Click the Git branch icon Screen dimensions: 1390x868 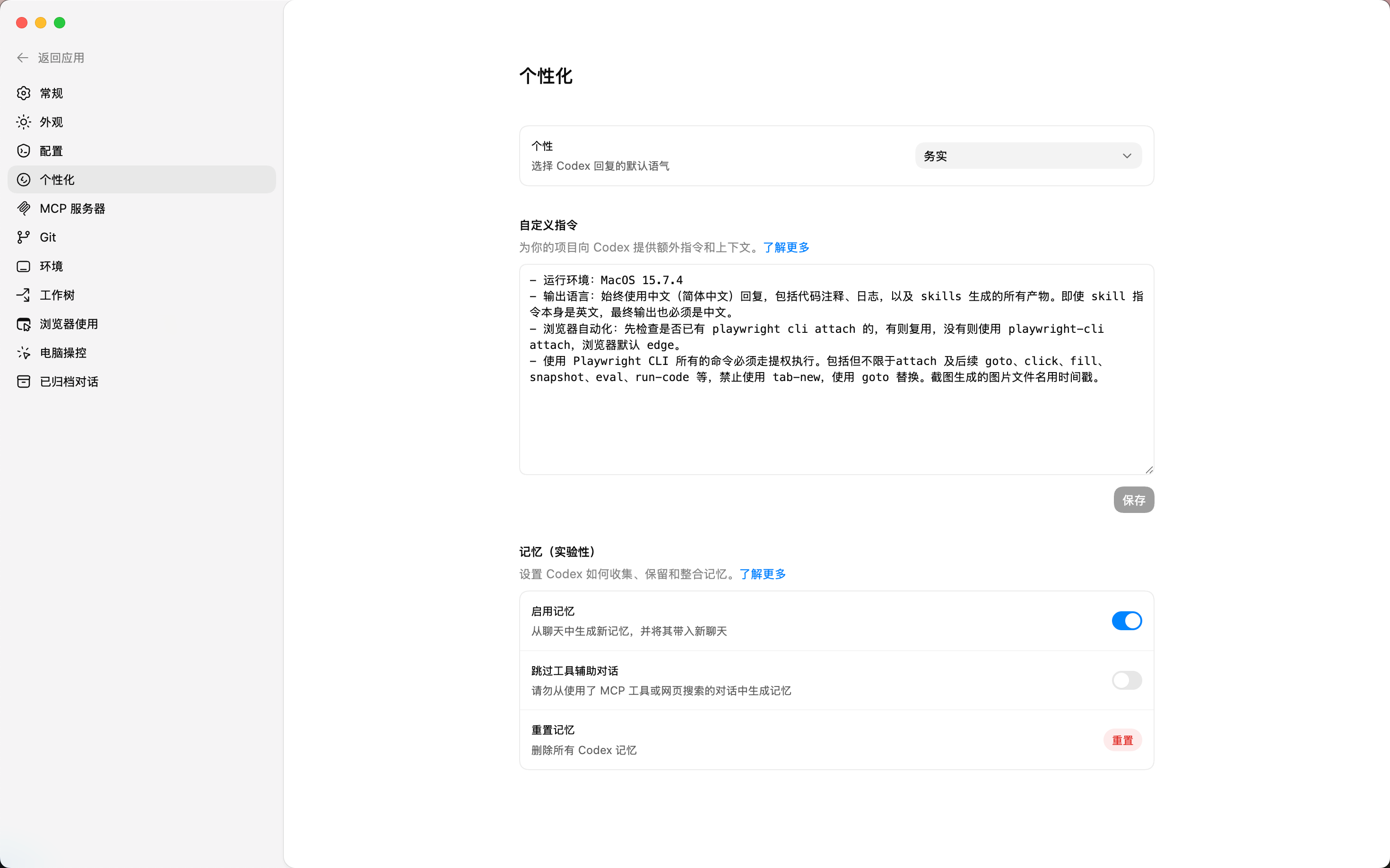coord(24,237)
